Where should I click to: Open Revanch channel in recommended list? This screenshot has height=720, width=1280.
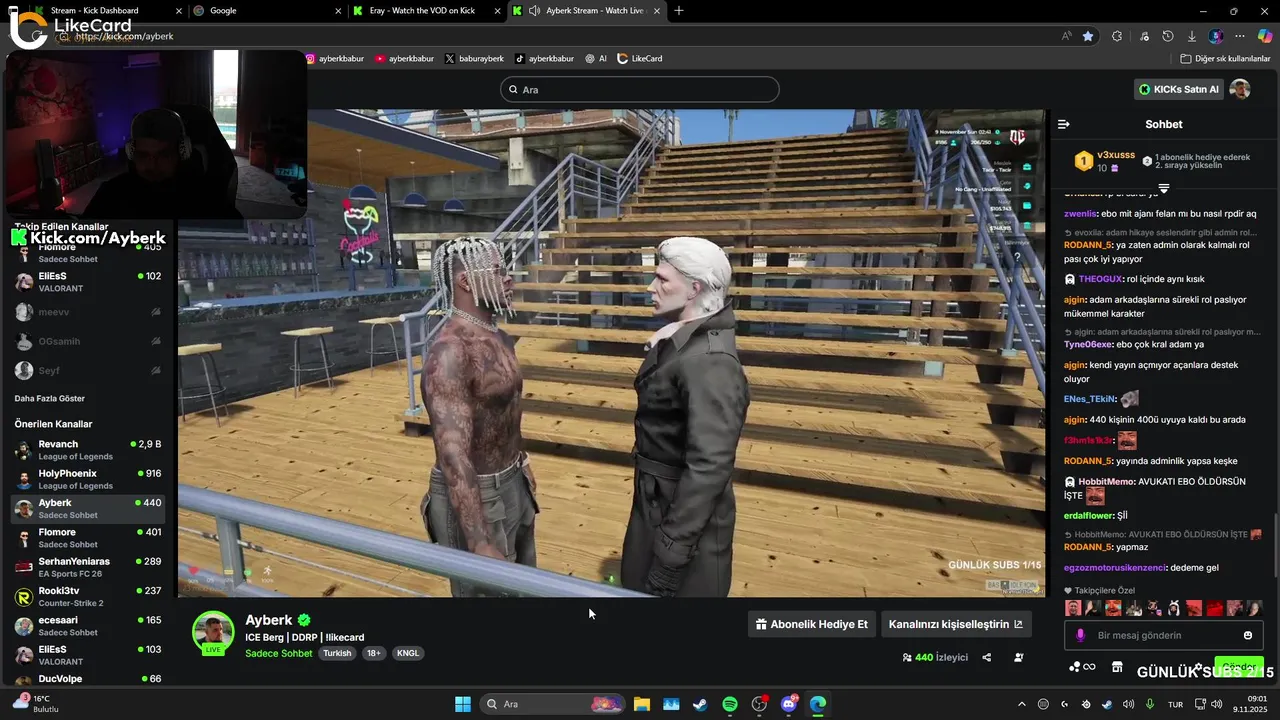tap(88, 450)
